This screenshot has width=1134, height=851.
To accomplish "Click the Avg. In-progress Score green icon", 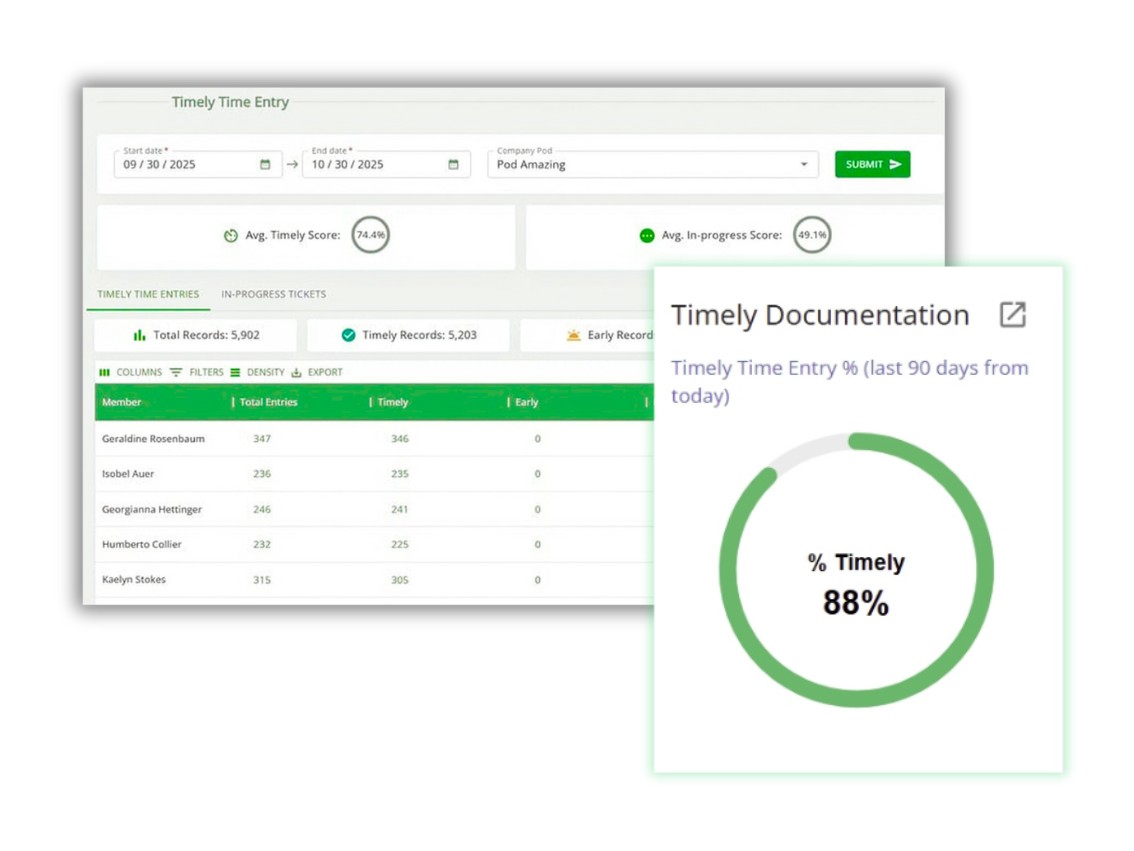I will coord(647,236).
